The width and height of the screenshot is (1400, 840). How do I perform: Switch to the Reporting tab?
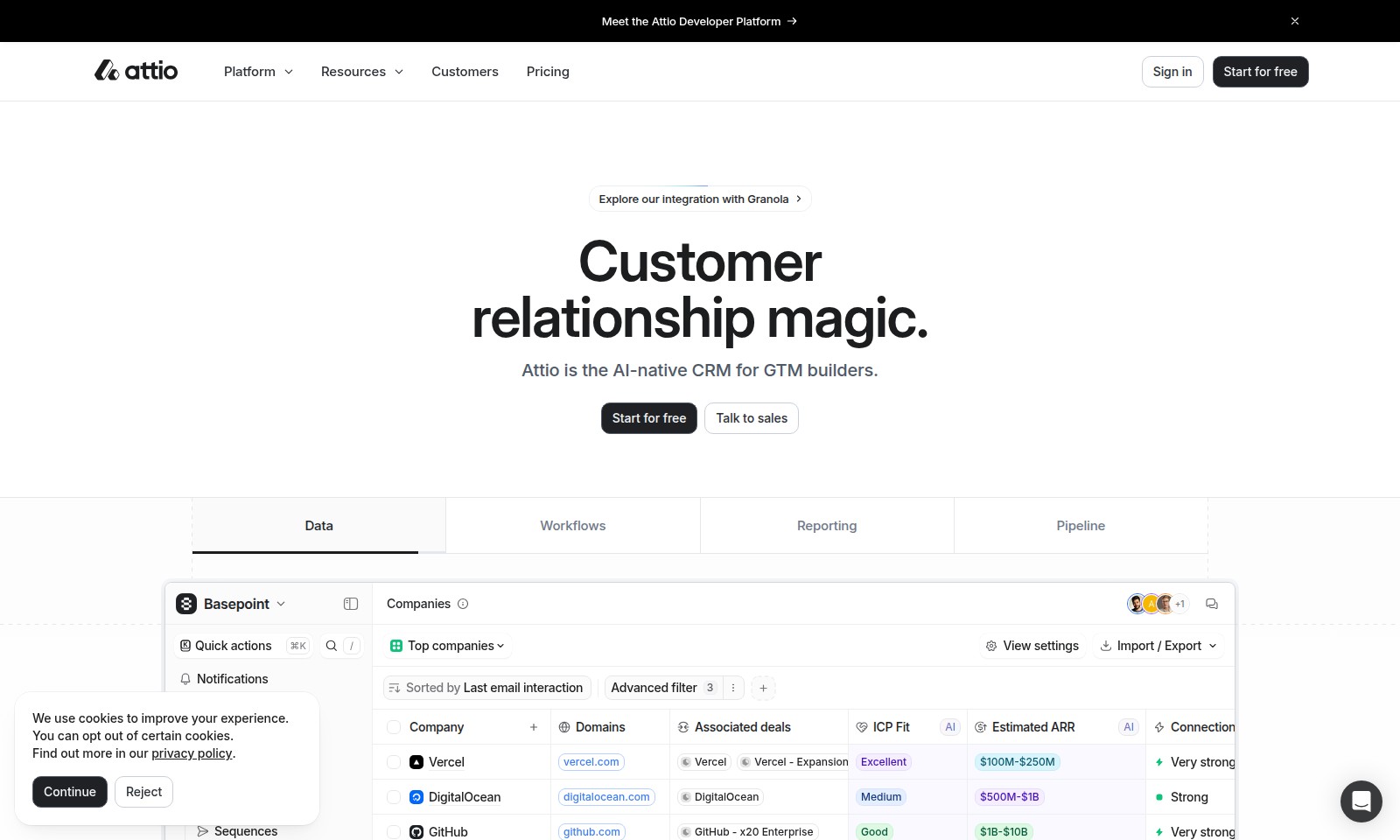point(827,526)
